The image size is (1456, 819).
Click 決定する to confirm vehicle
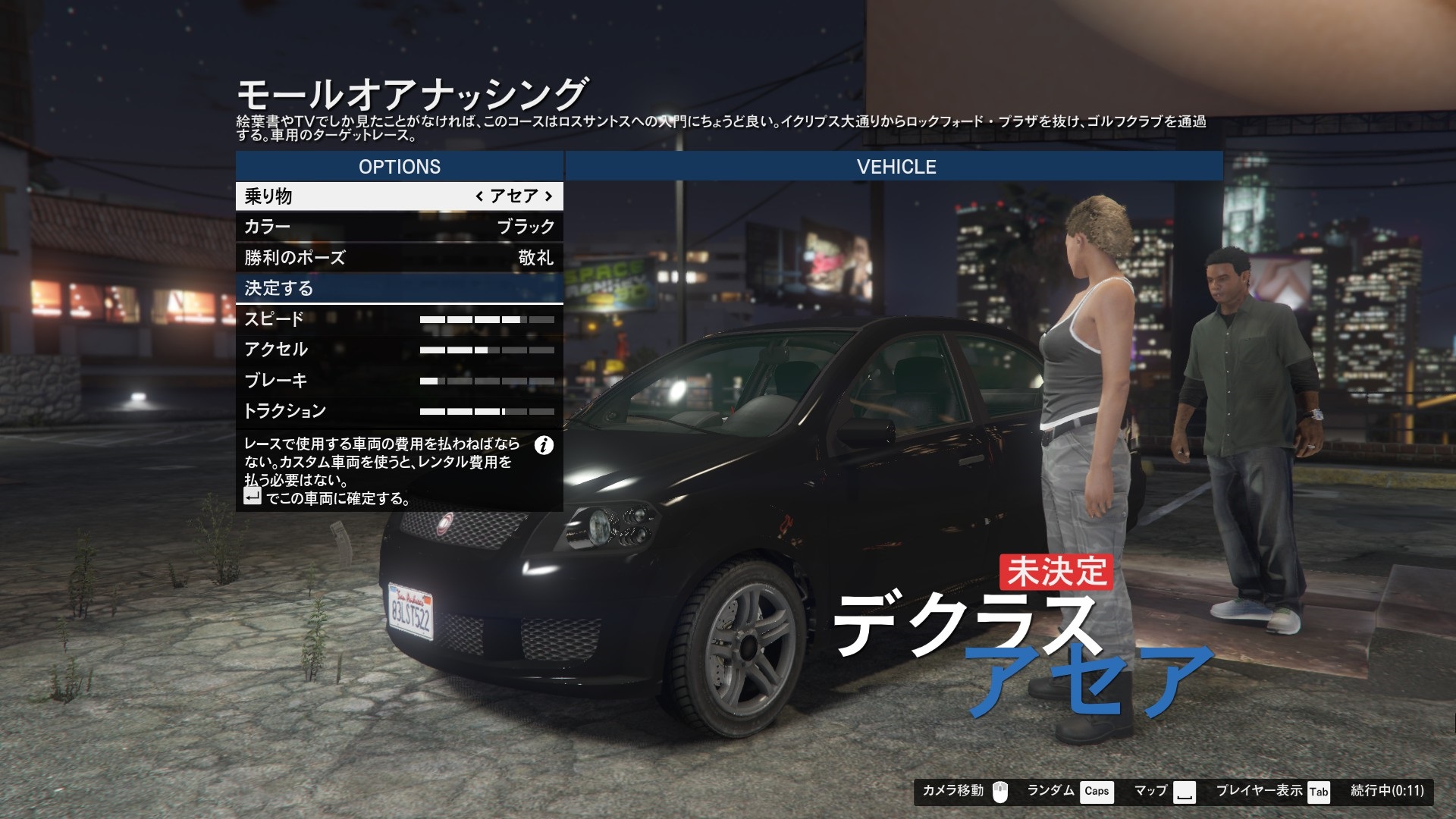click(x=400, y=288)
